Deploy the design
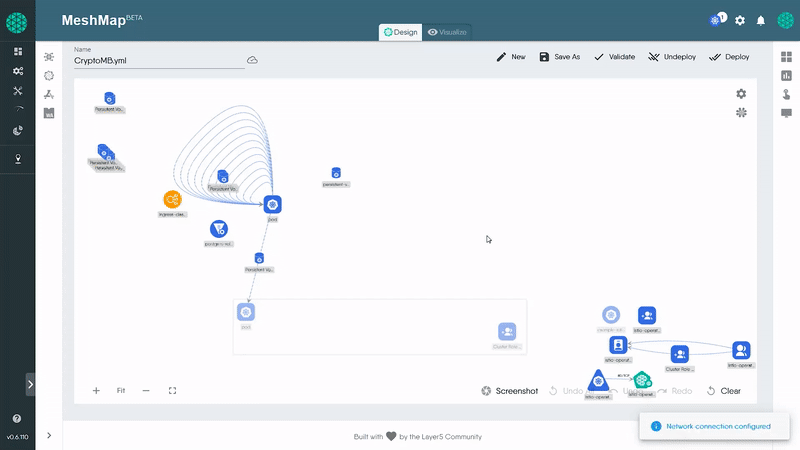Viewport: 800px width, 450px height. coord(729,57)
